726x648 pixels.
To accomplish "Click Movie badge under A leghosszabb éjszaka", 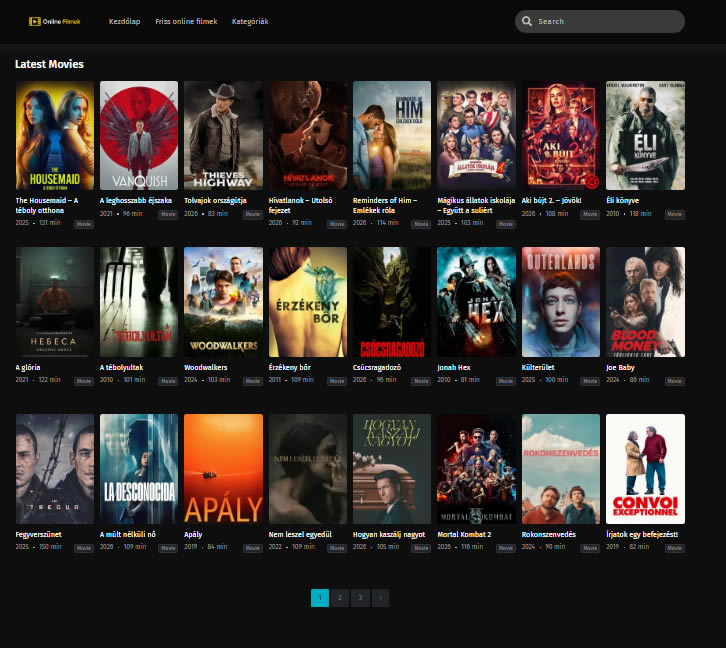I will click(168, 214).
